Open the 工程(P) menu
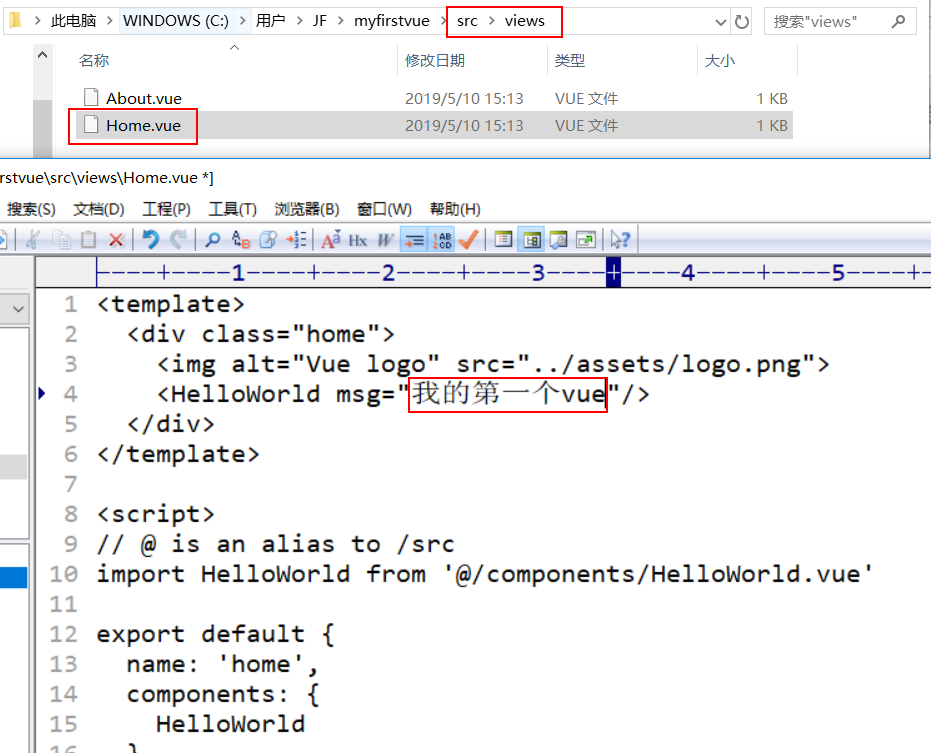This screenshot has width=931, height=753. [166, 209]
